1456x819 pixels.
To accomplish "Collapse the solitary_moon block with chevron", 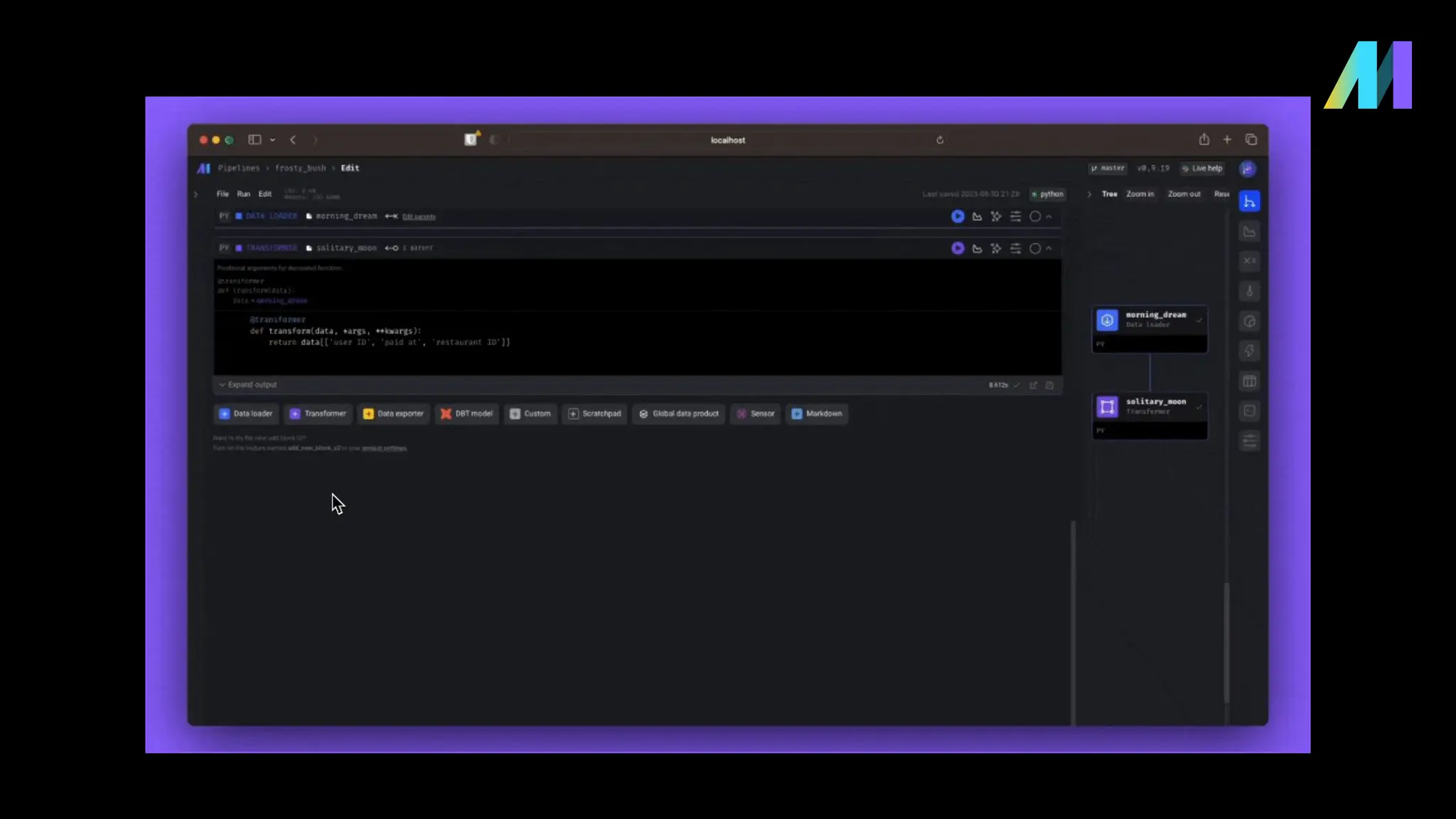I will [1049, 248].
